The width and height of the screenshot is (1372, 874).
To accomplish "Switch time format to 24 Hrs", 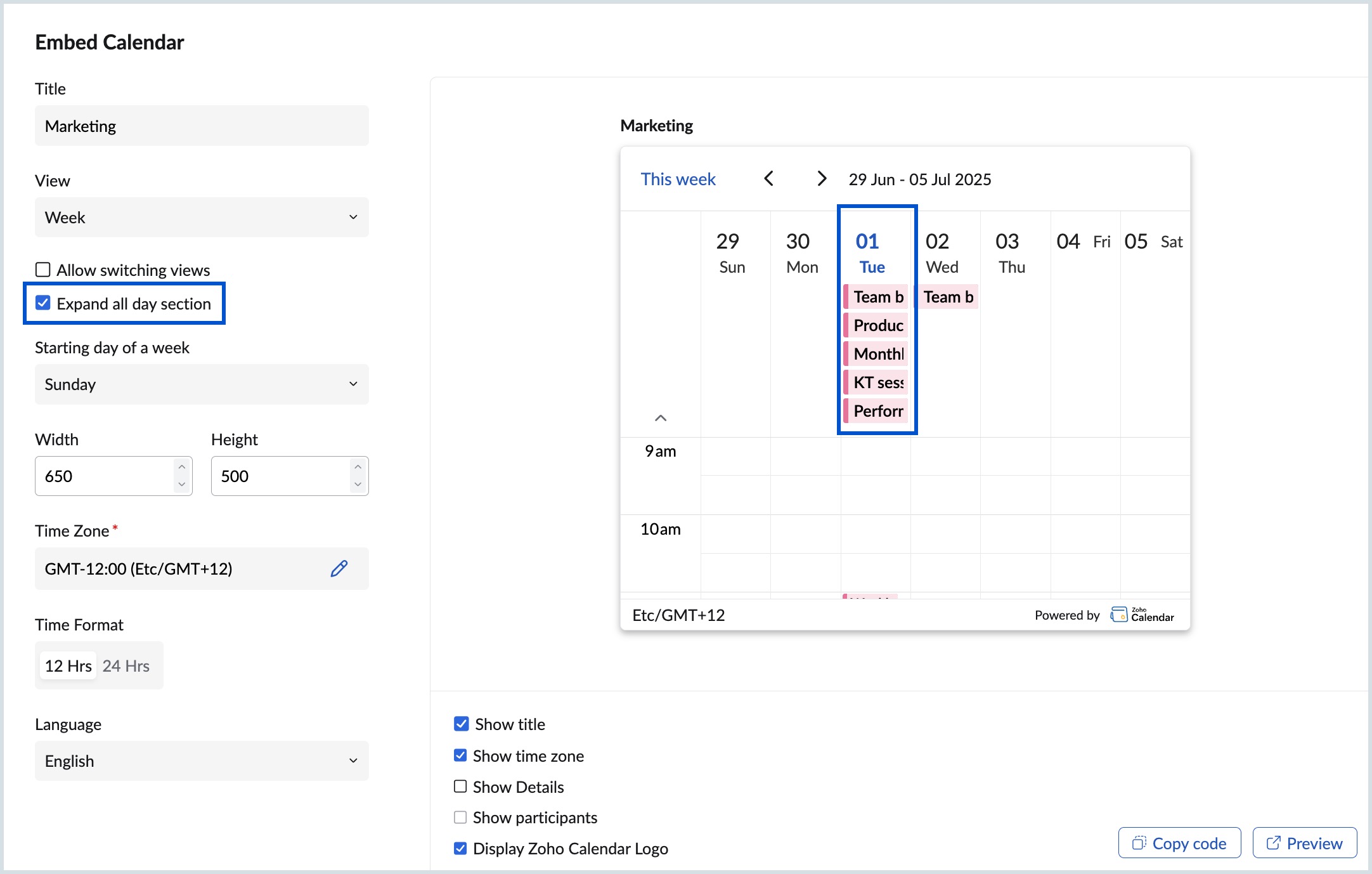I will tap(126, 666).
